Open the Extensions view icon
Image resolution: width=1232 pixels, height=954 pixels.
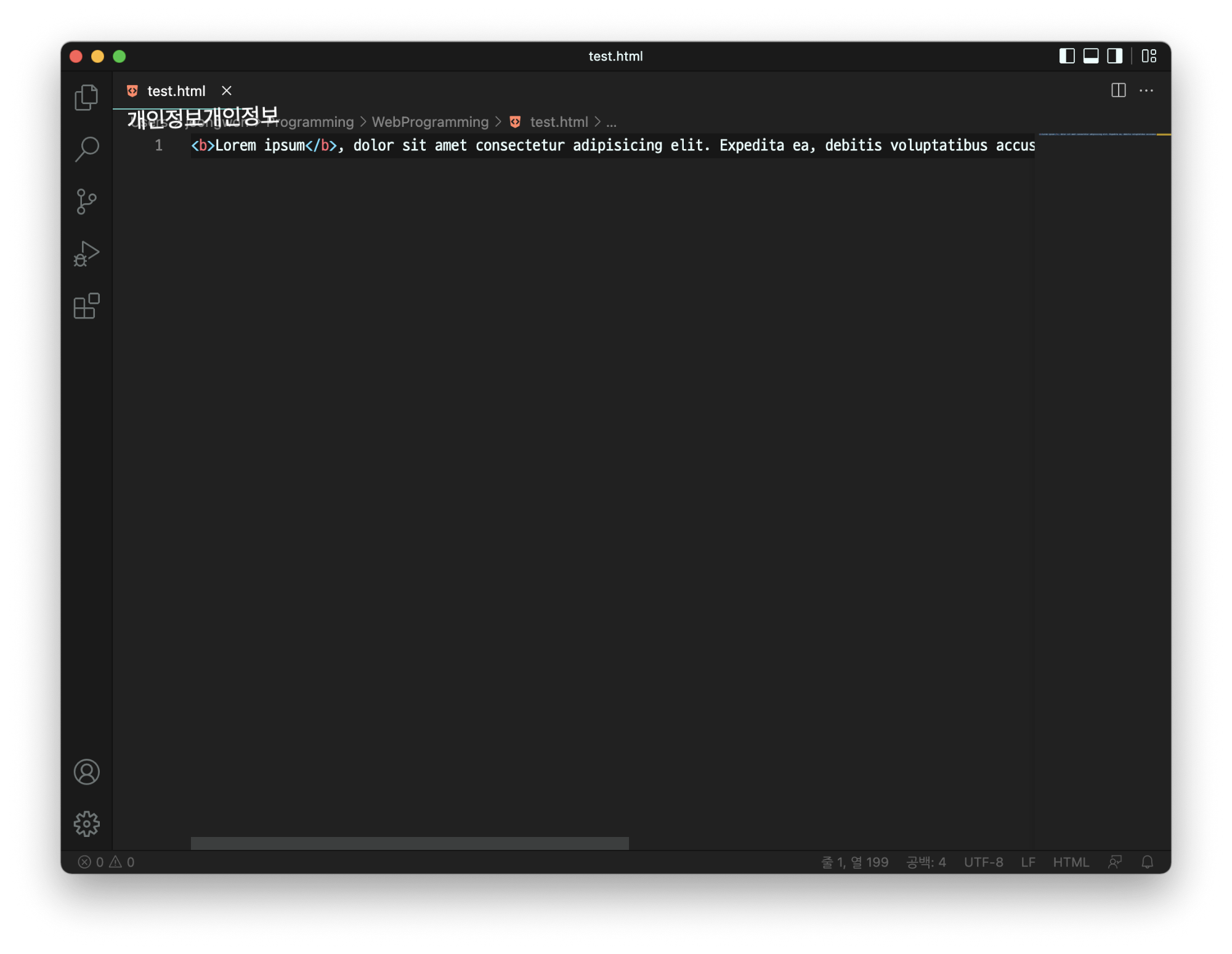(x=86, y=306)
